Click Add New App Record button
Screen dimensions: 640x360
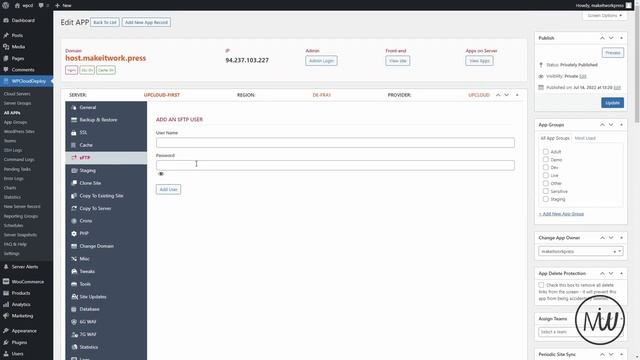(x=146, y=22)
